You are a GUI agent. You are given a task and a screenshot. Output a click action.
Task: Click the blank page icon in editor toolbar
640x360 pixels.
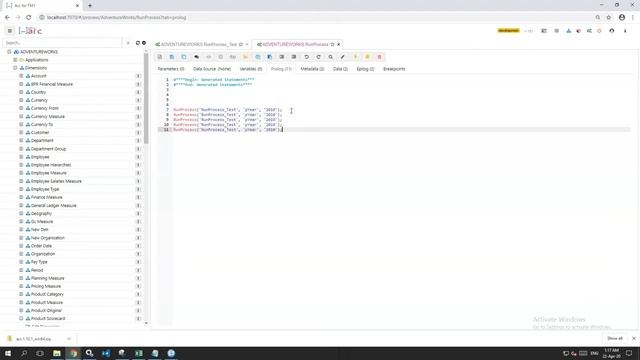160,57
